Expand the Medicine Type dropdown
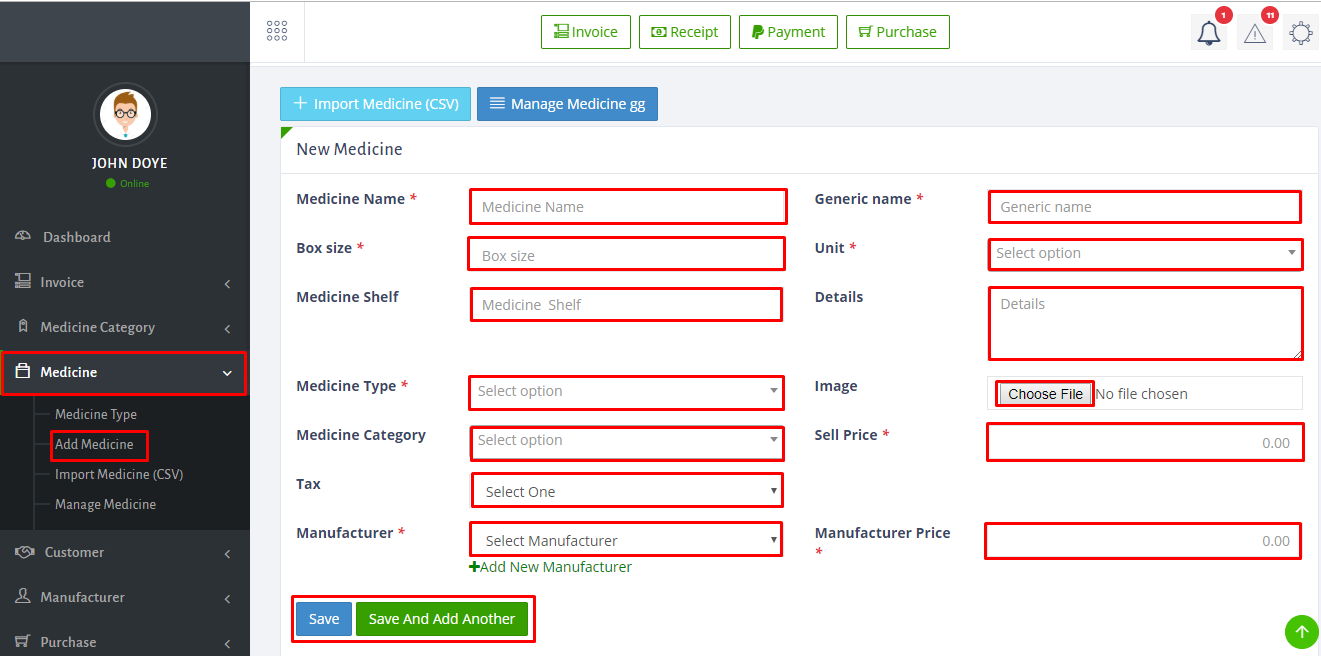This screenshot has height=656, width=1321. click(x=627, y=392)
